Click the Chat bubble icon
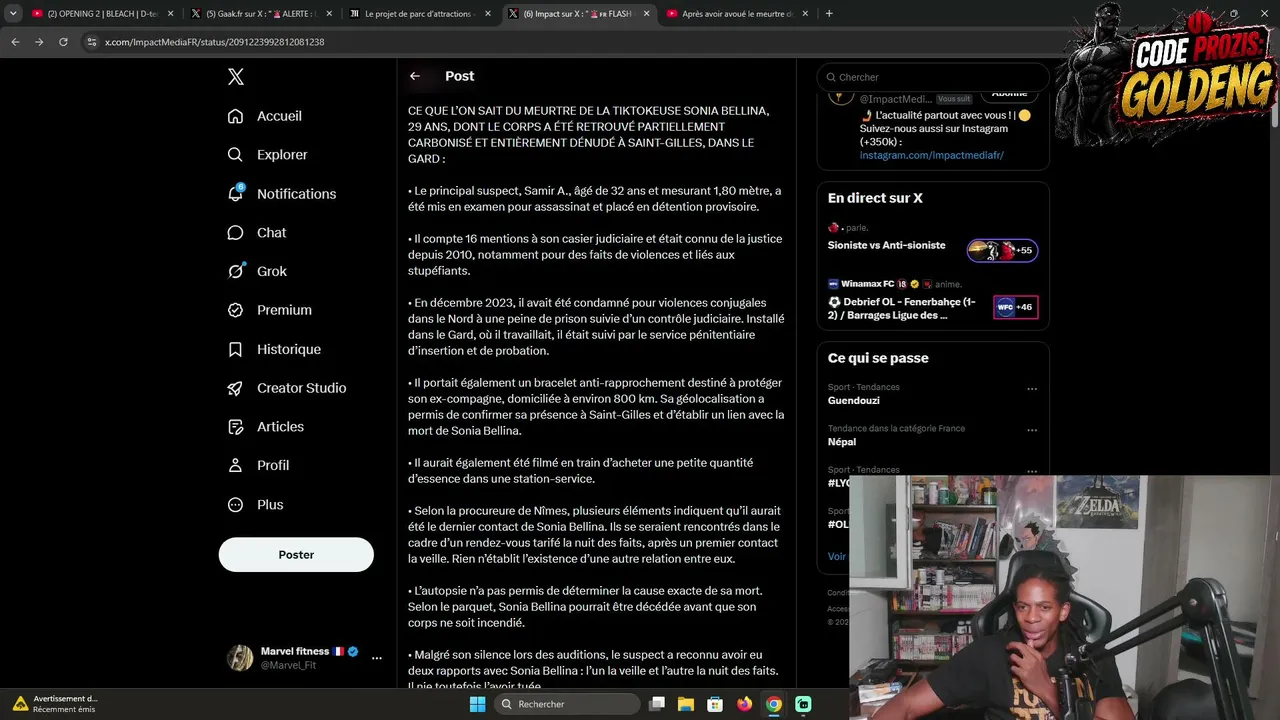 tap(235, 232)
